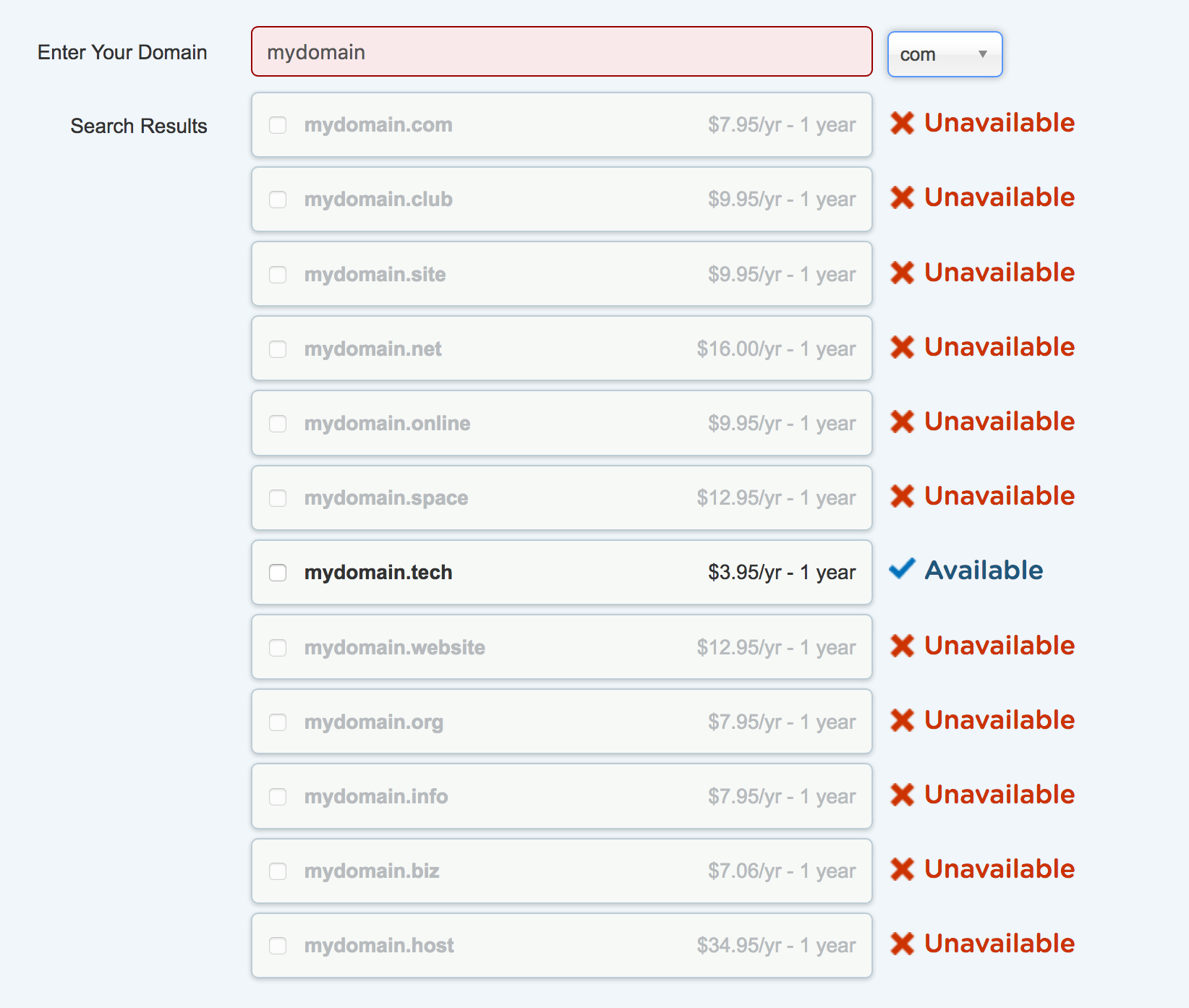Click the unavailable X for mydomain.net

coord(902,347)
